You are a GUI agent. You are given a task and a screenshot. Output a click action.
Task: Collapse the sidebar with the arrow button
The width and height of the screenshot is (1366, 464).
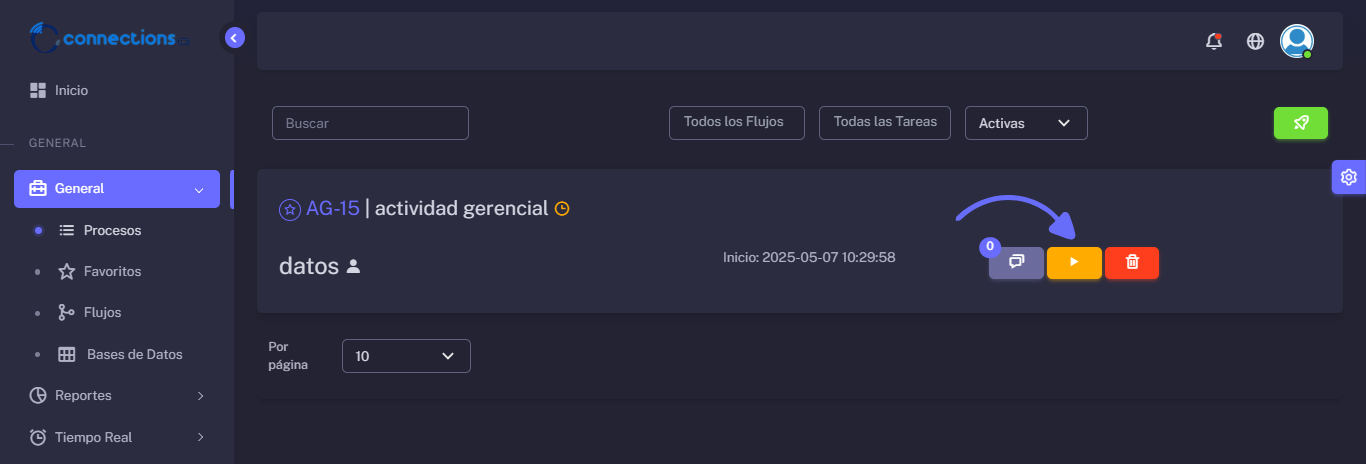[234, 38]
